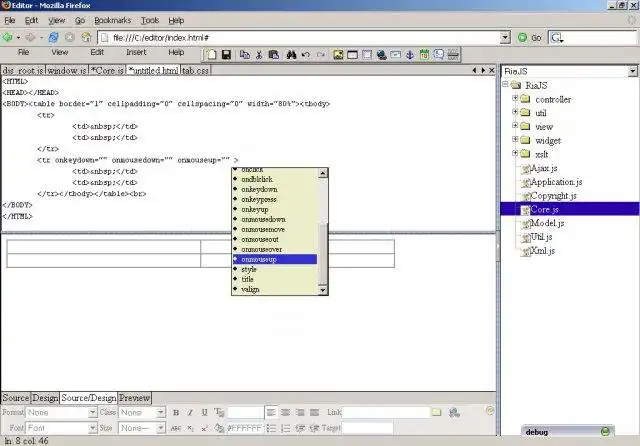Image resolution: width=640 pixels, height=446 pixels.
Task: Click the Insert anchor icon
Action: point(410,54)
